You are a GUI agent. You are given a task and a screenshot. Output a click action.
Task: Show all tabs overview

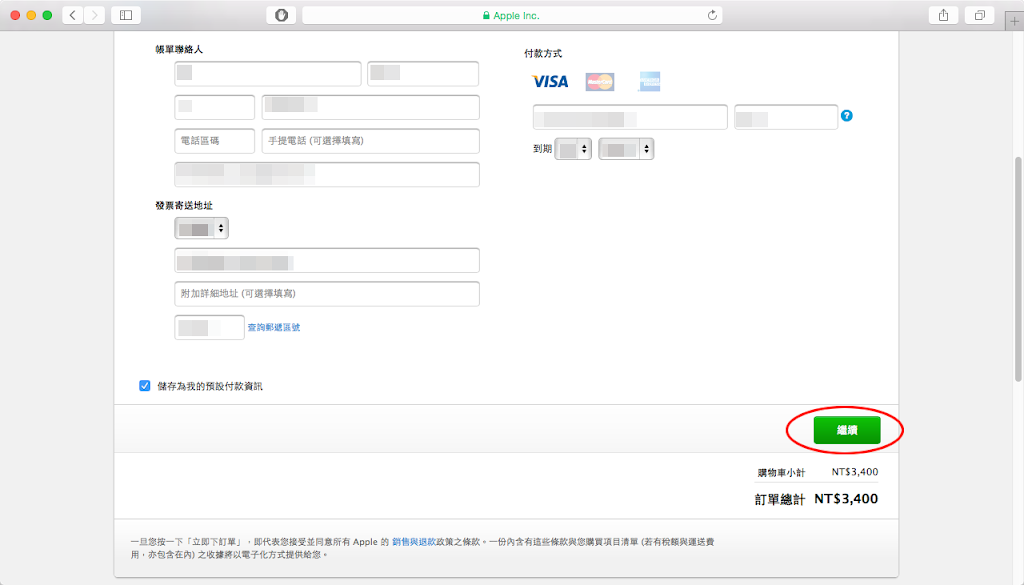(979, 15)
